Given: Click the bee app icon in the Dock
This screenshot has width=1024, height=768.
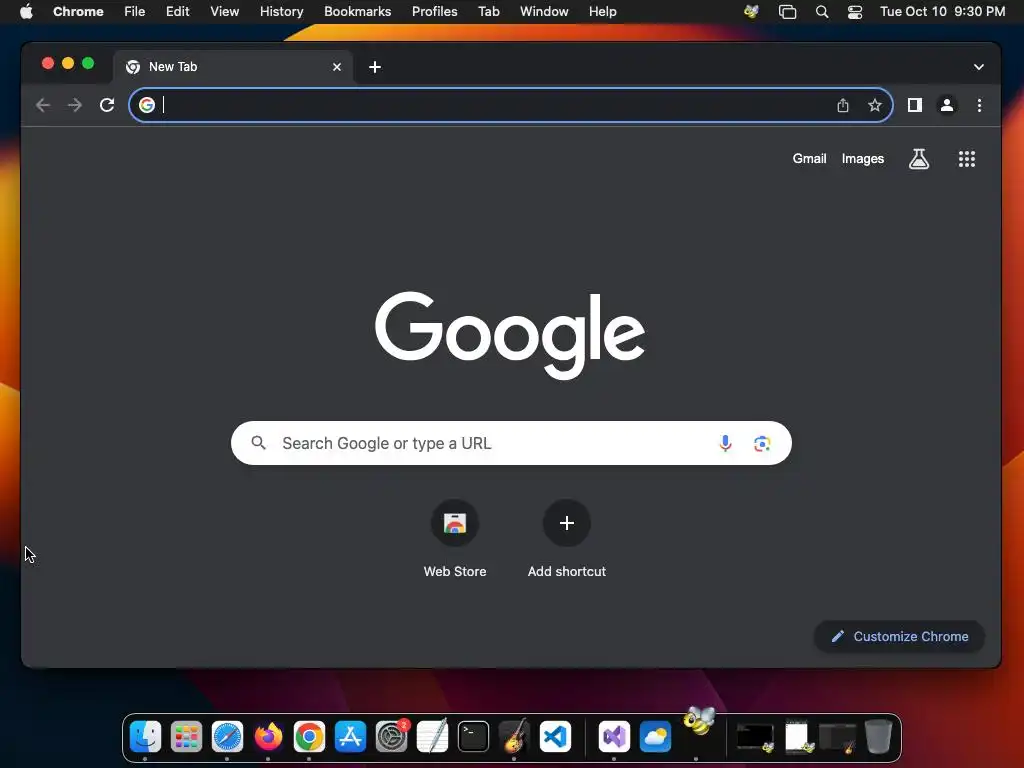Looking at the screenshot, I should pos(698,722).
